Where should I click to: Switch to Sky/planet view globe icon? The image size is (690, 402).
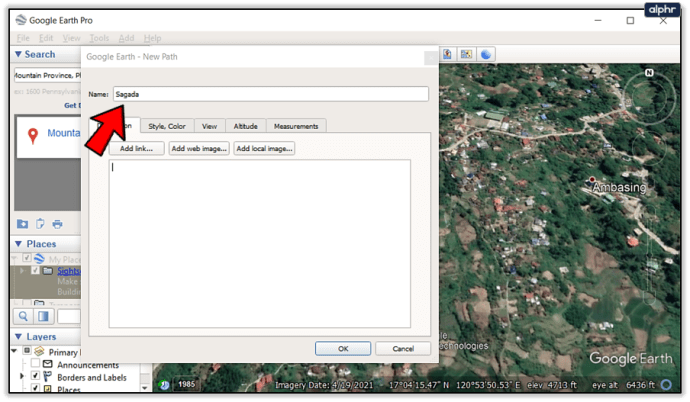point(486,54)
